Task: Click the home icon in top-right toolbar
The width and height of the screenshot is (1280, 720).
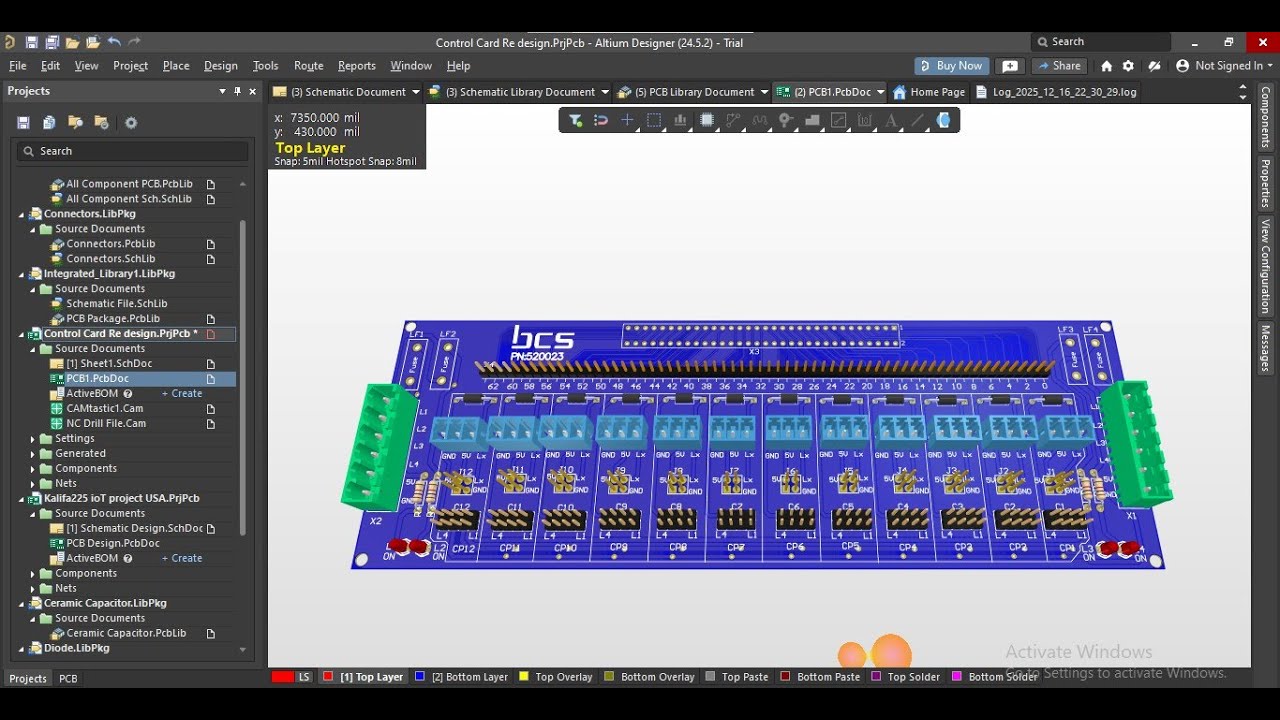Action: point(1106,66)
